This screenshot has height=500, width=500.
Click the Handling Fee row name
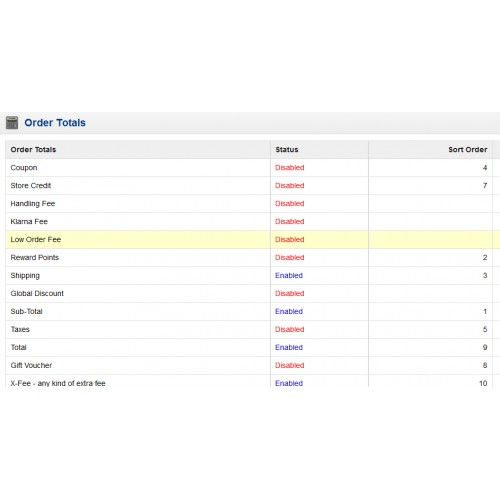[x=33, y=204]
